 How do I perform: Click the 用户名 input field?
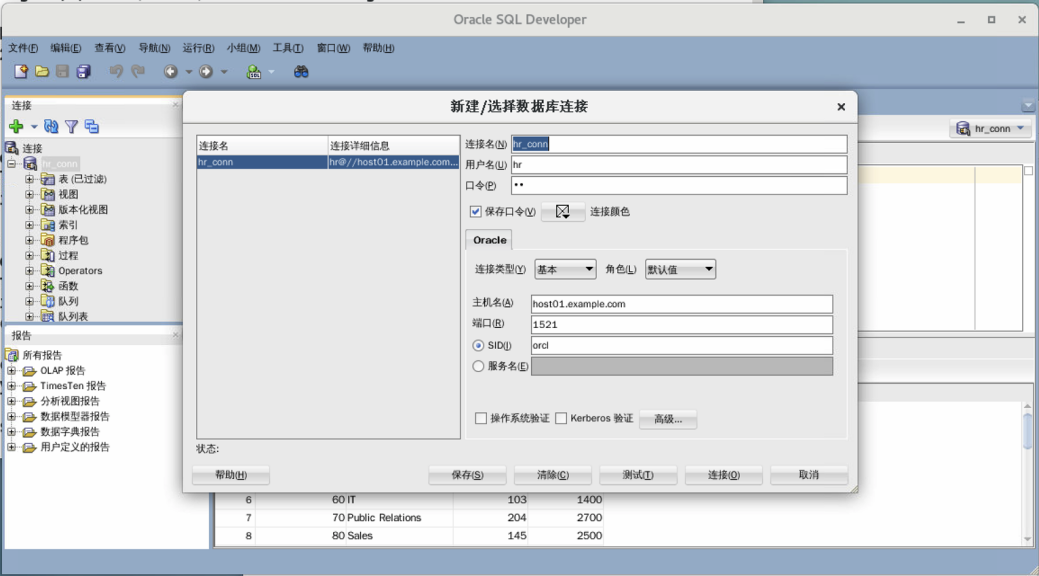coord(679,164)
